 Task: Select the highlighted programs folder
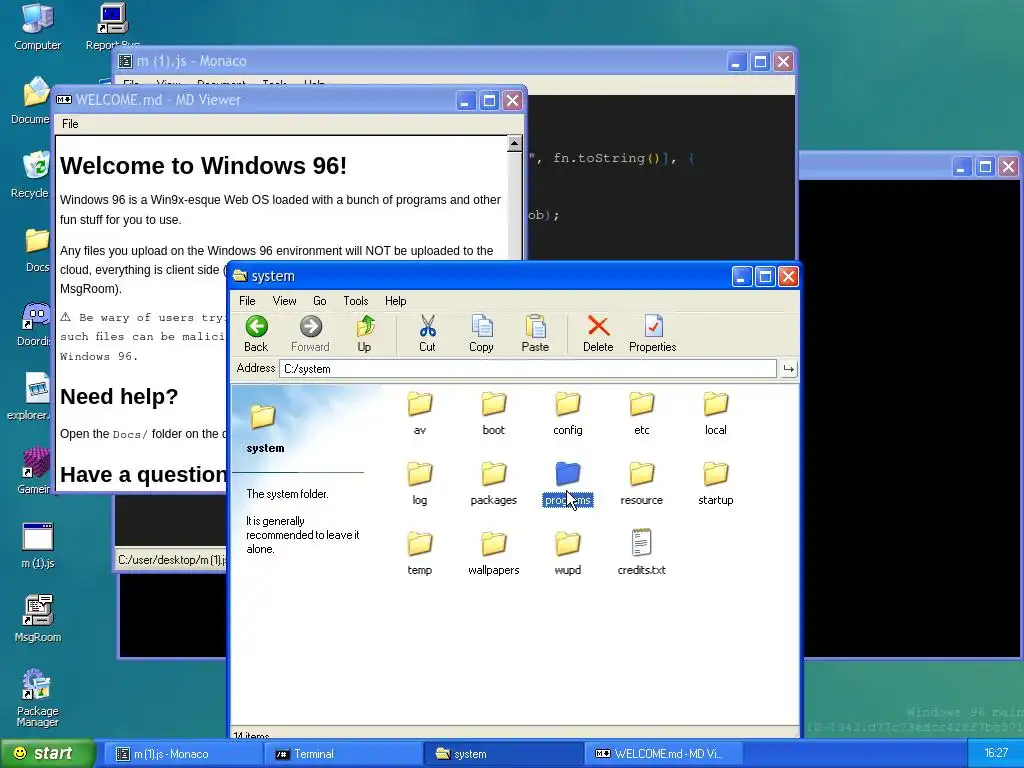568,483
